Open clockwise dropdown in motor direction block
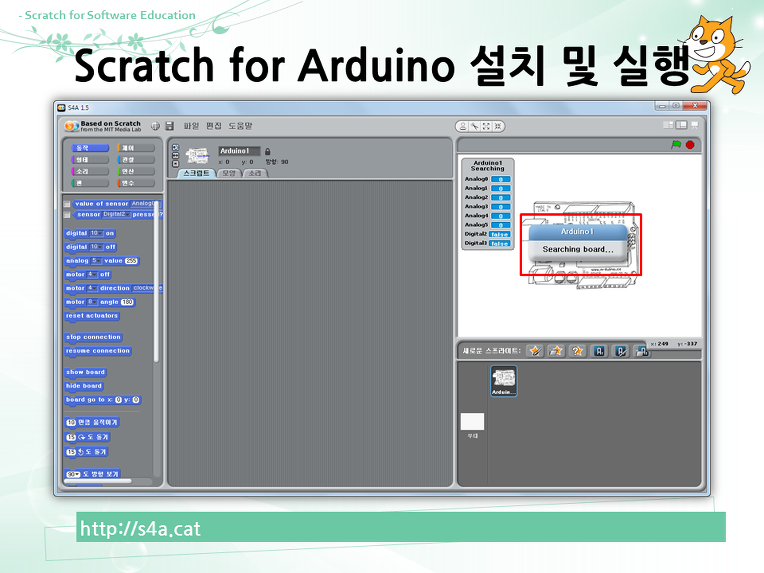764x573 pixels. (147, 288)
